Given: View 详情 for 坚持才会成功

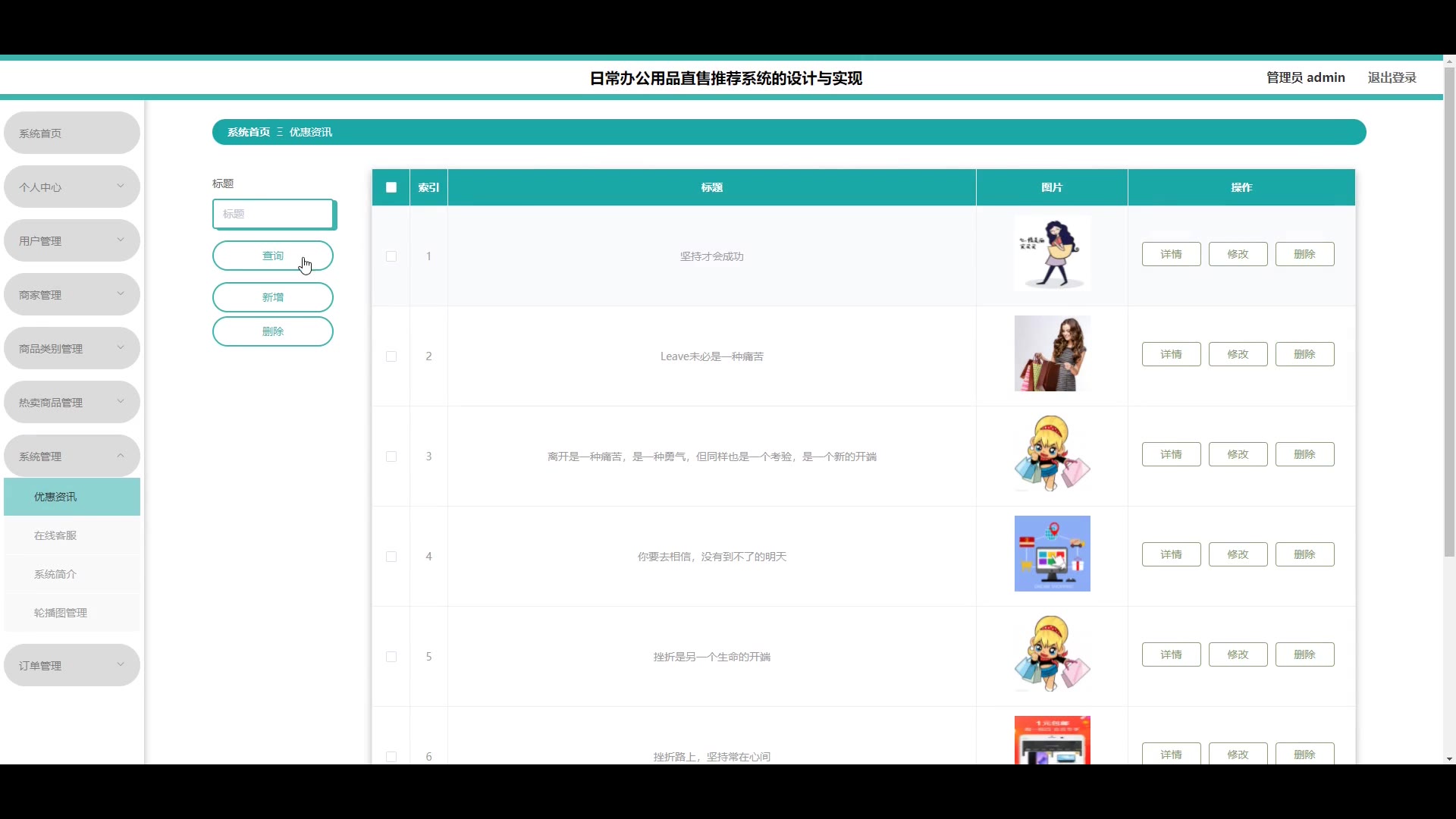Looking at the screenshot, I should click(1172, 254).
